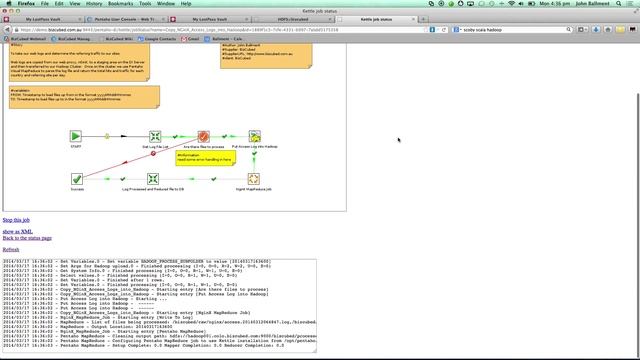Open the History menu
The height and width of the screenshot is (360, 640).
pos(94,4)
